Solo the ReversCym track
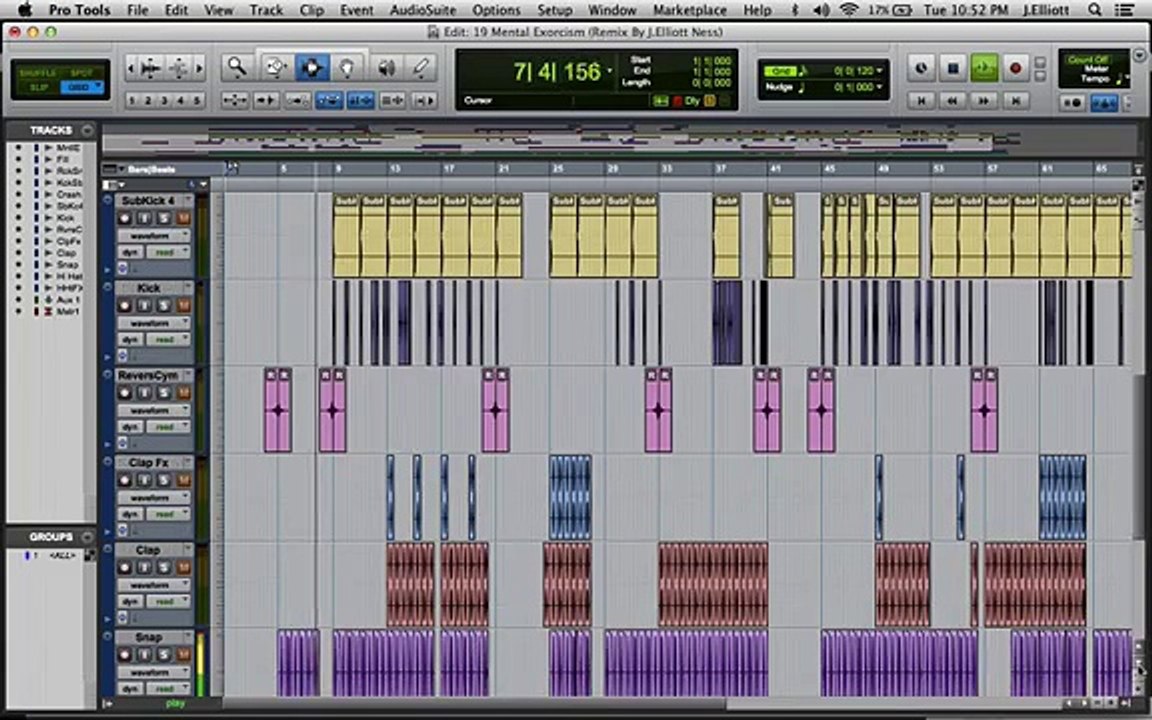Screen dimensions: 1152x720 [163, 393]
